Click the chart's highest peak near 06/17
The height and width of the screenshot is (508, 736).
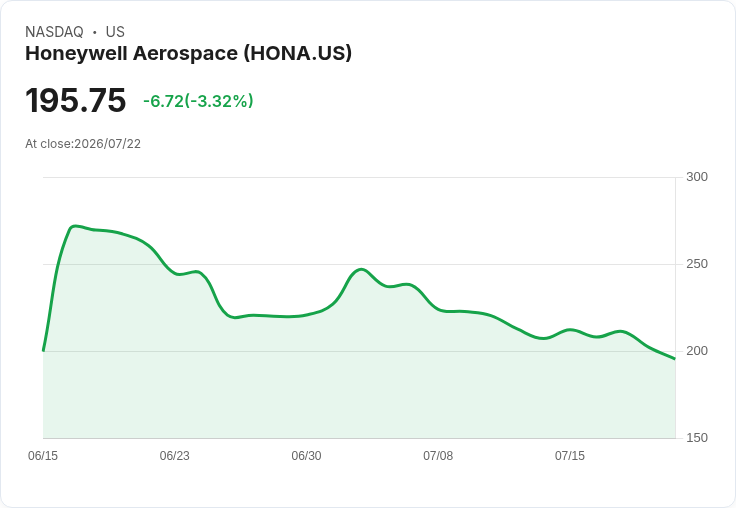click(75, 226)
